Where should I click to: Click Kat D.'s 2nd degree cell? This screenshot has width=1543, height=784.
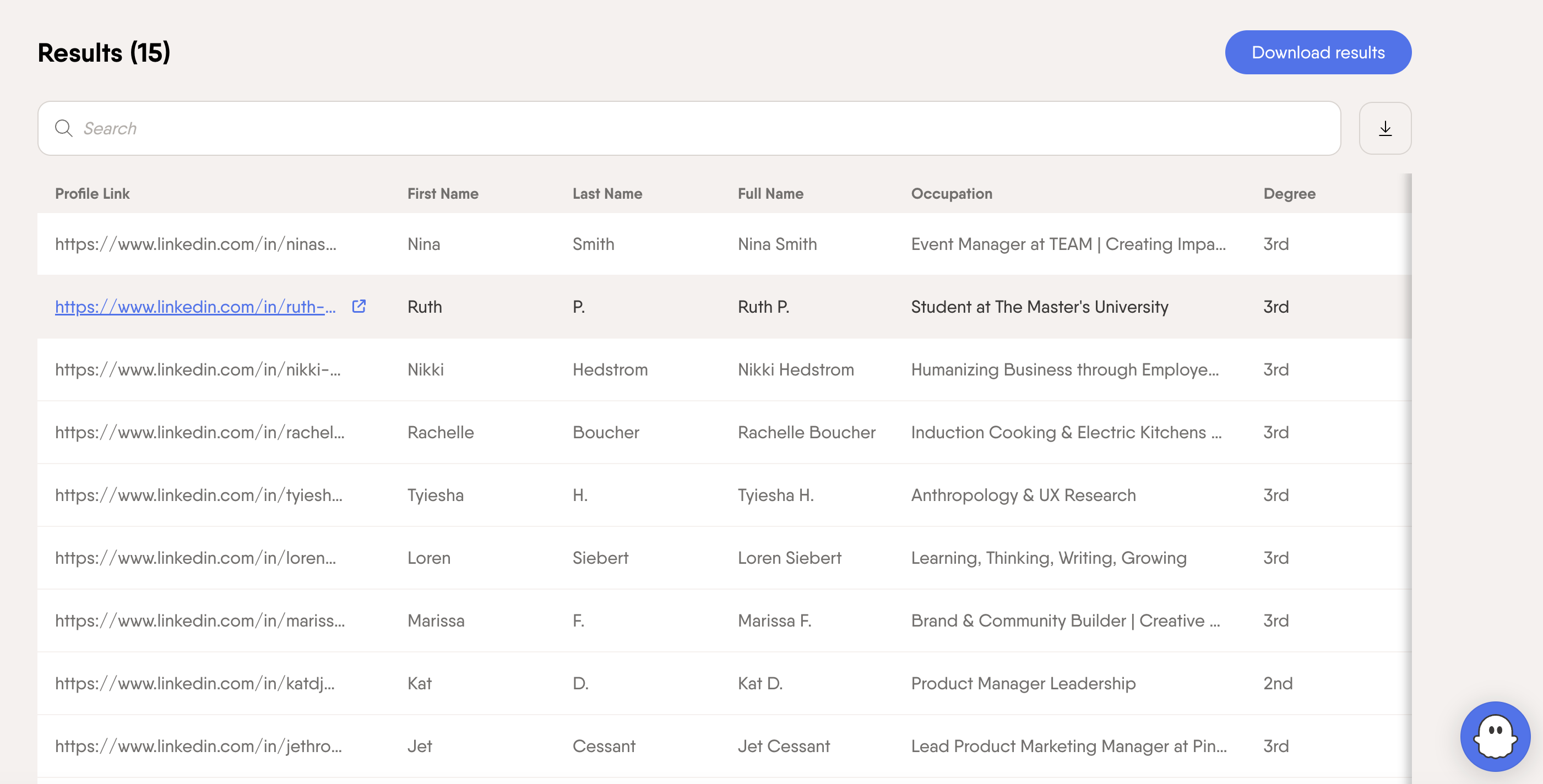[1278, 683]
